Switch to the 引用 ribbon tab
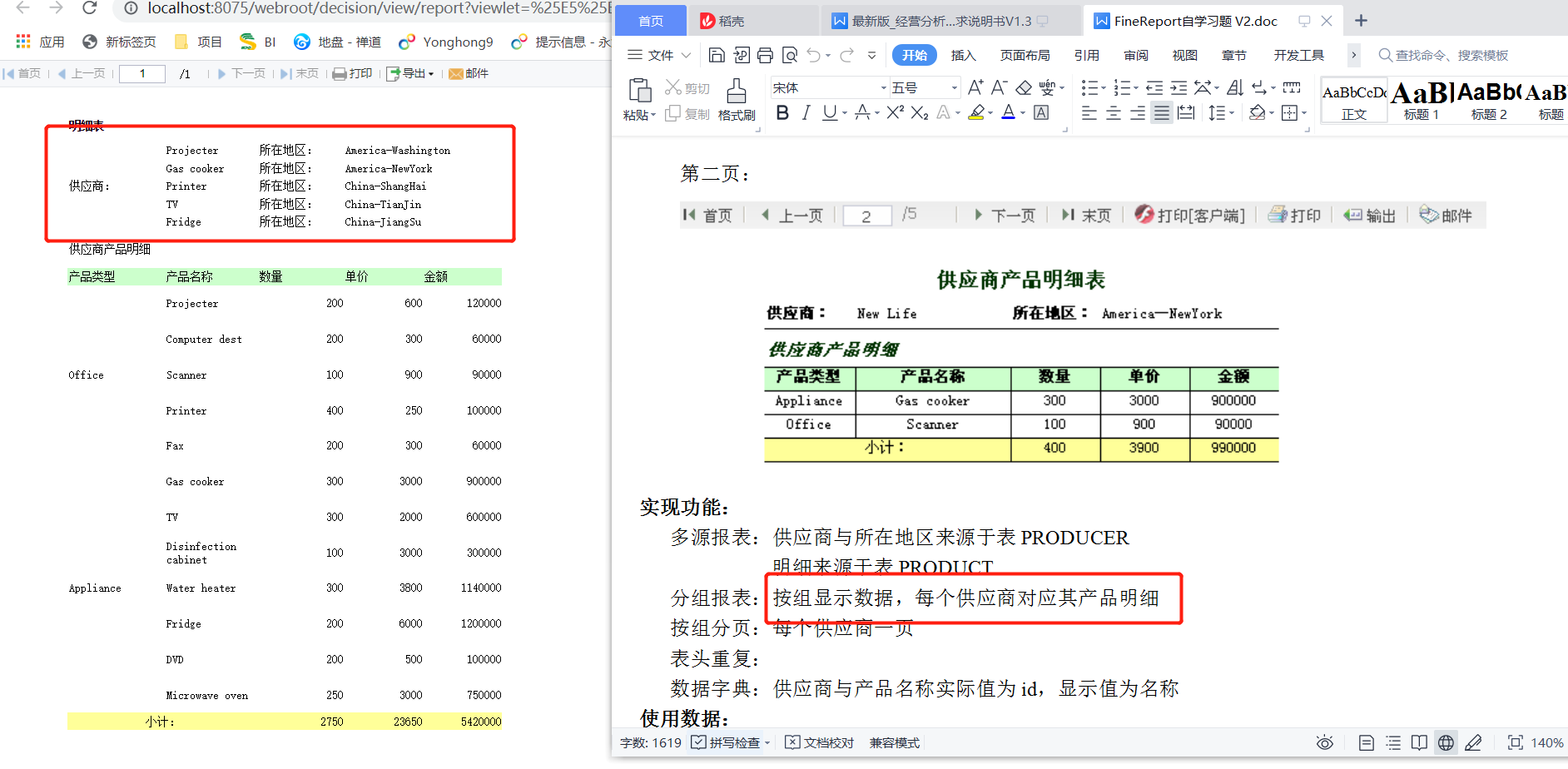This screenshot has height=769, width=1568. 1086,55
